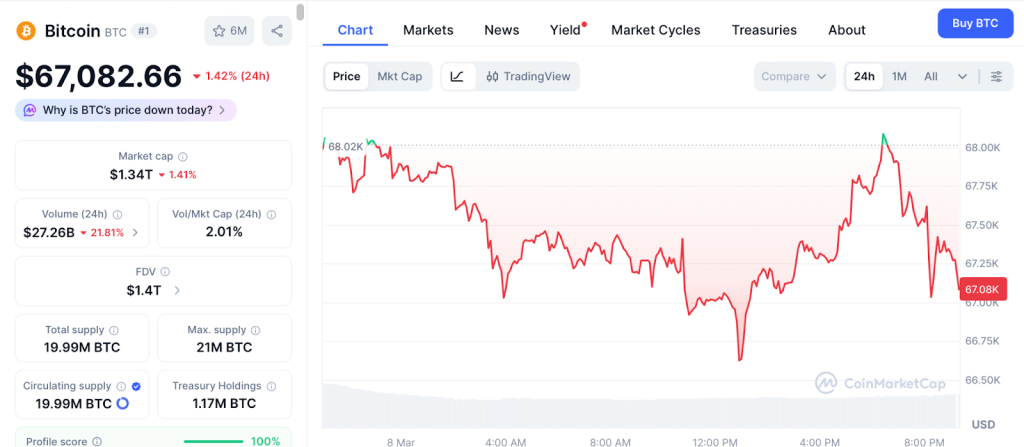Open the Markets tab
The image size is (1024, 447).
pyautogui.click(x=428, y=30)
